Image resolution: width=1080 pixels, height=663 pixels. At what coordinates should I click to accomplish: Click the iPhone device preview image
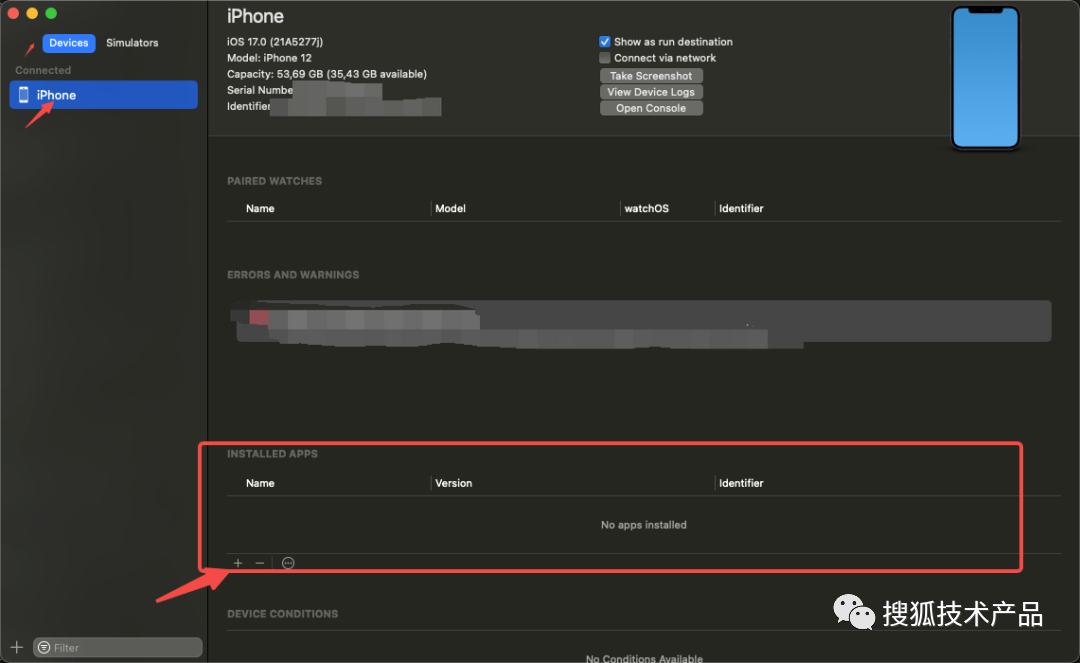[x=985, y=77]
